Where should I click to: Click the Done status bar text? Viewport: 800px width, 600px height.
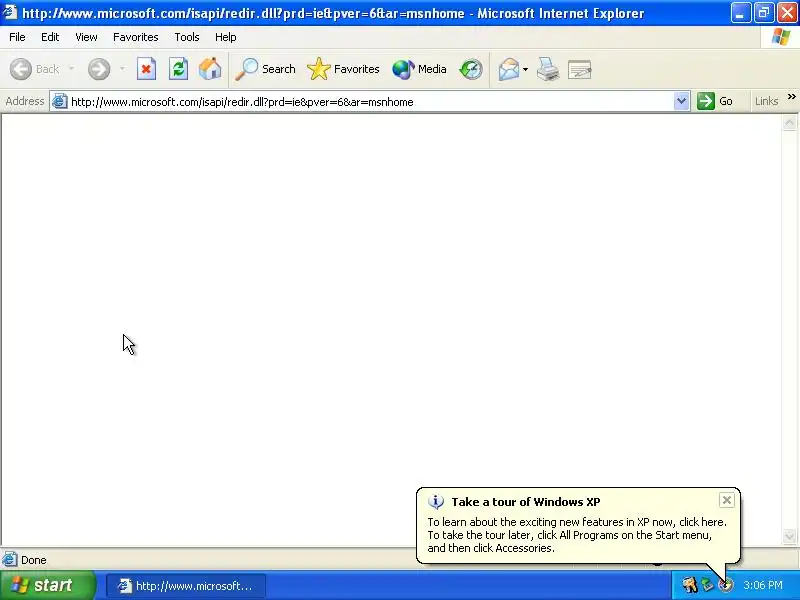click(x=34, y=560)
